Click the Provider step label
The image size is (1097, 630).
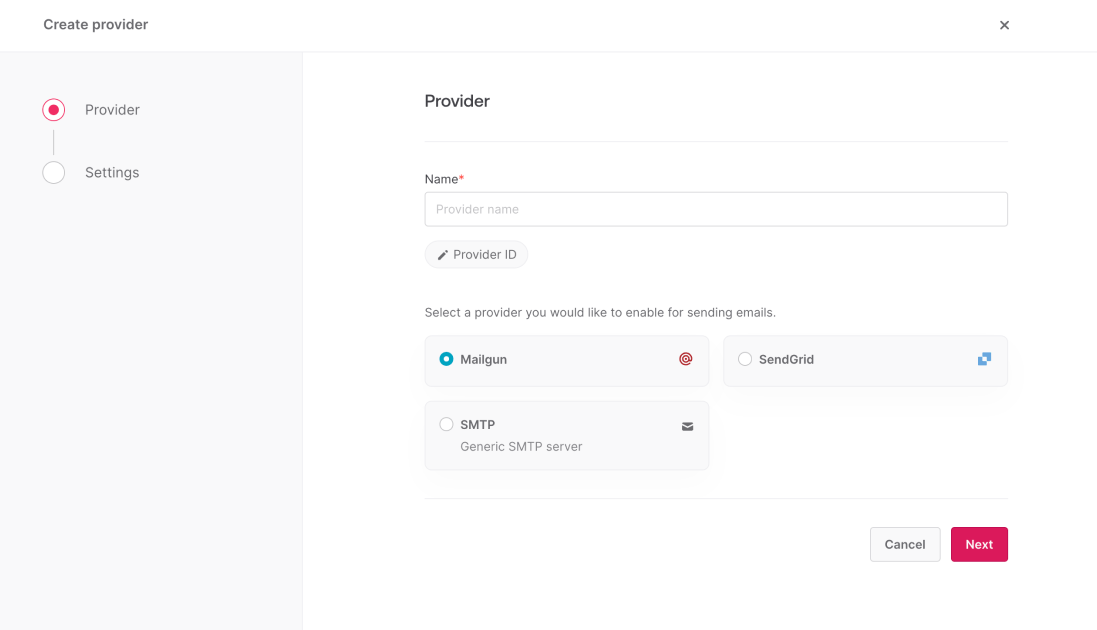112,110
